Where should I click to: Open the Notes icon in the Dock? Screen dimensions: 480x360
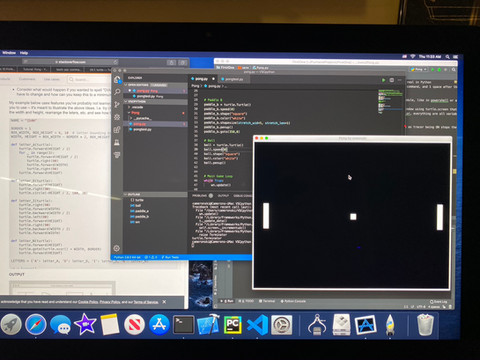click(x=110, y=324)
